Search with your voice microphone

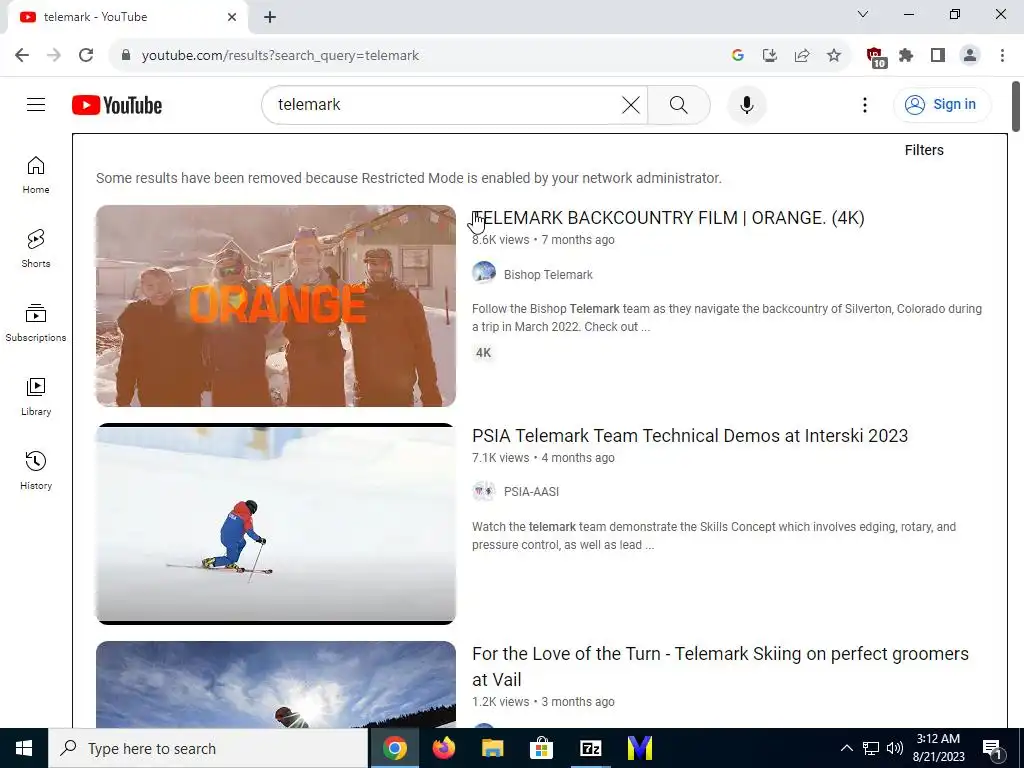coord(746,104)
